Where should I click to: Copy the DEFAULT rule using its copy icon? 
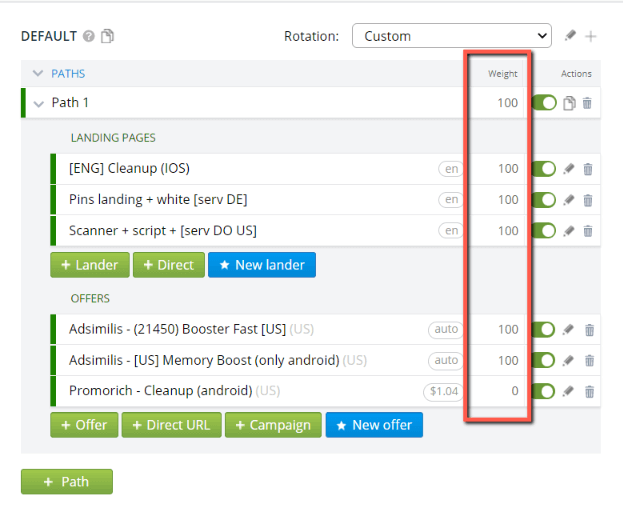click(x=107, y=37)
